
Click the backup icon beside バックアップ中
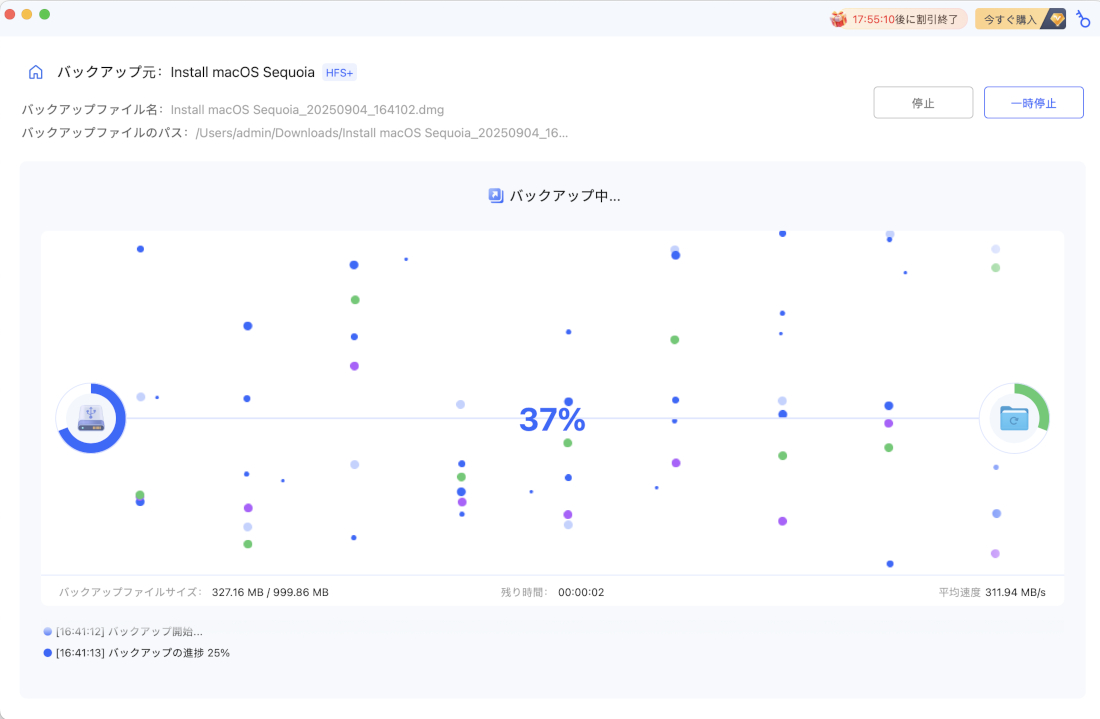(495, 195)
